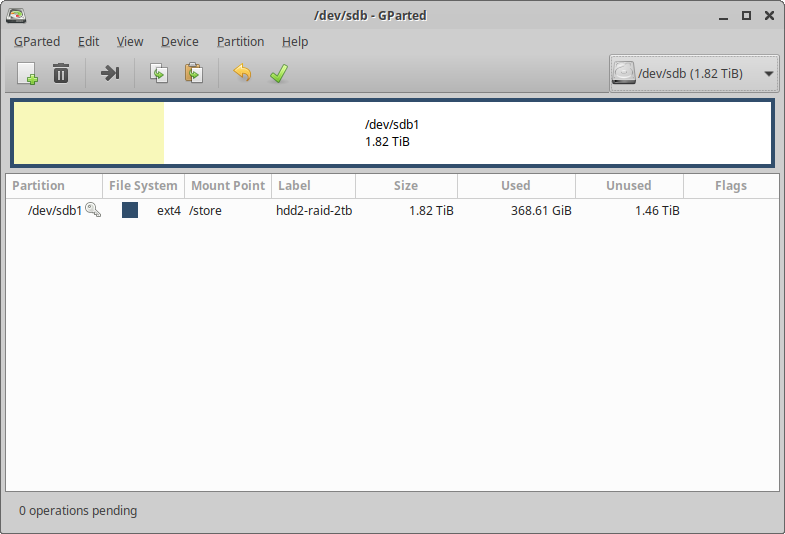Viewport: 785px width, 534px height.
Task: Click the Used column header
Action: click(x=516, y=186)
